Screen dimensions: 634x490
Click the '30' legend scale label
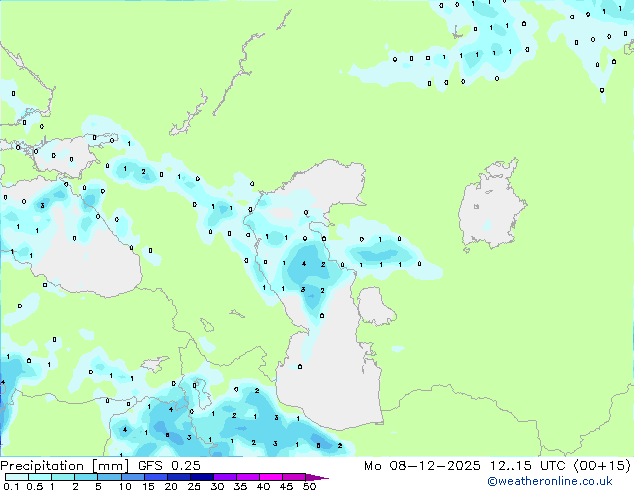coord(217,486)
